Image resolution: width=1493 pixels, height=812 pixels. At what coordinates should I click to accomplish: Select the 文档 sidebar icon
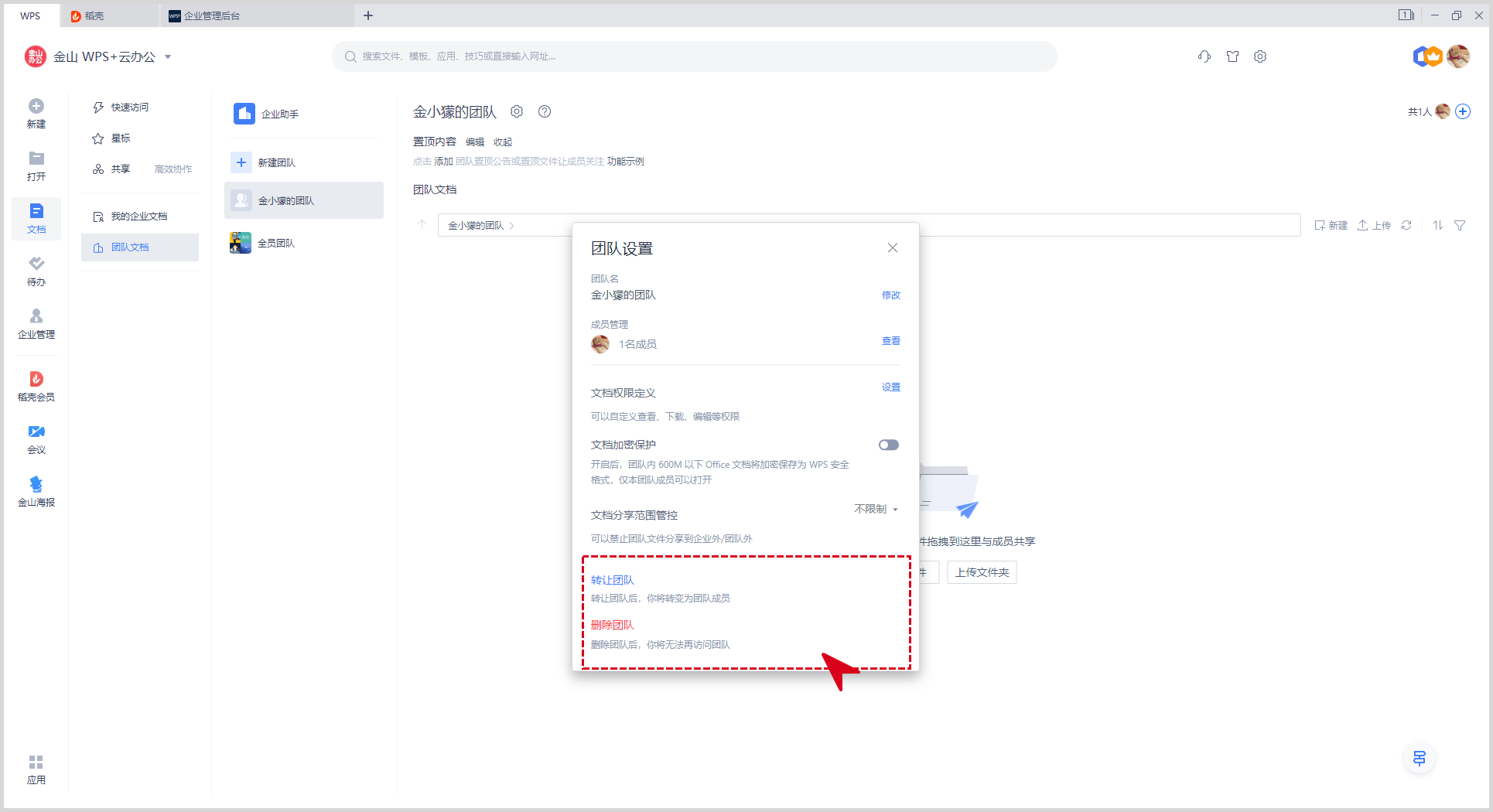click(x=36, y=211)
